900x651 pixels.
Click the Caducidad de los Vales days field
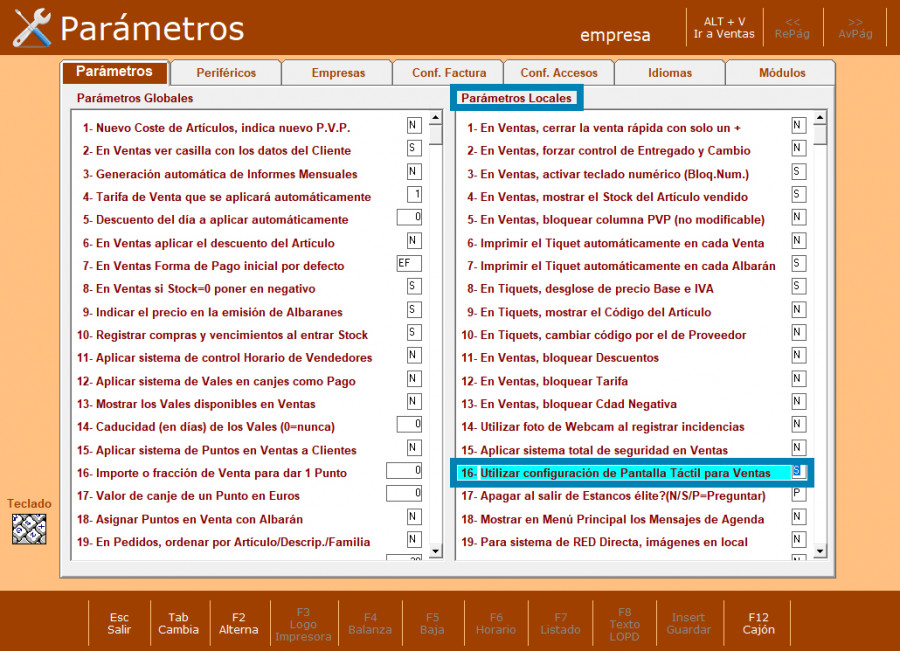(x=409, y=425)
